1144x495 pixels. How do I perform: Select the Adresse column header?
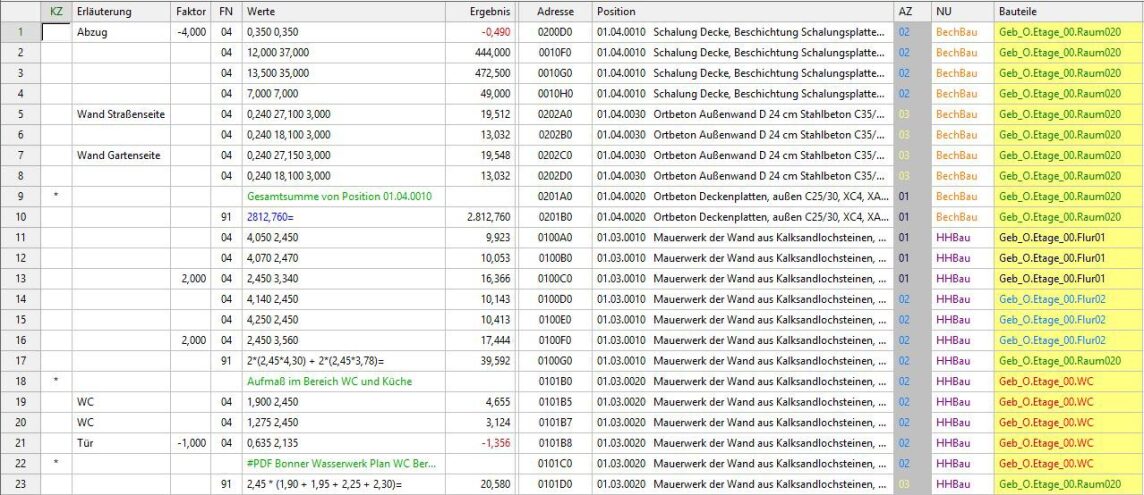555,12
